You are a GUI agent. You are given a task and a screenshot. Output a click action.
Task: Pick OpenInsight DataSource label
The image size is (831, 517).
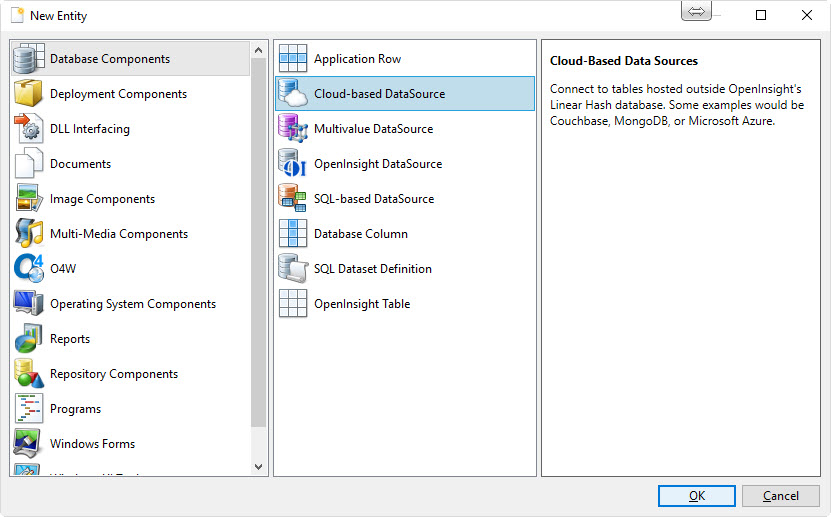point(378,164)
